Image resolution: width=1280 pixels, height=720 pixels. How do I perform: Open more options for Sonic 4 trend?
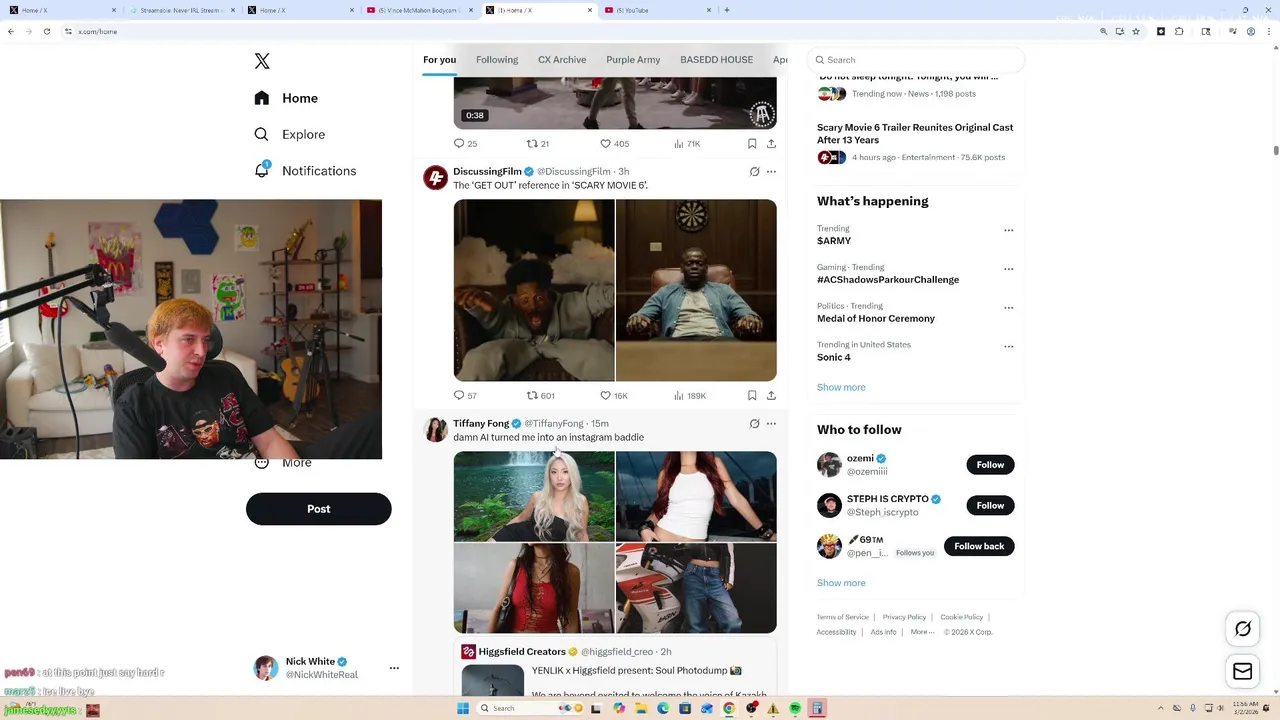[1008, 347]
